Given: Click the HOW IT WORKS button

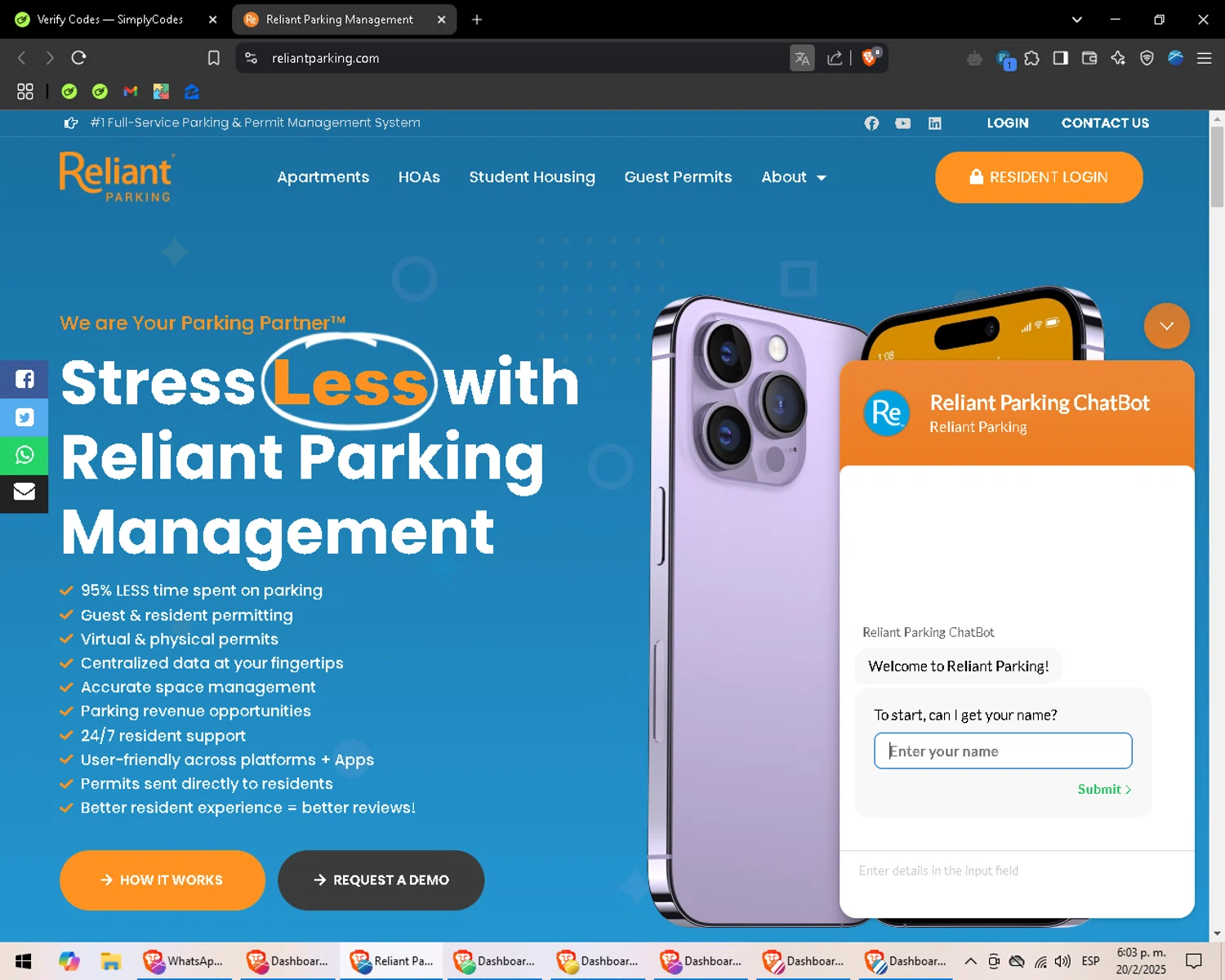Looking at the screenshot, I should click(x=163, y=880).
